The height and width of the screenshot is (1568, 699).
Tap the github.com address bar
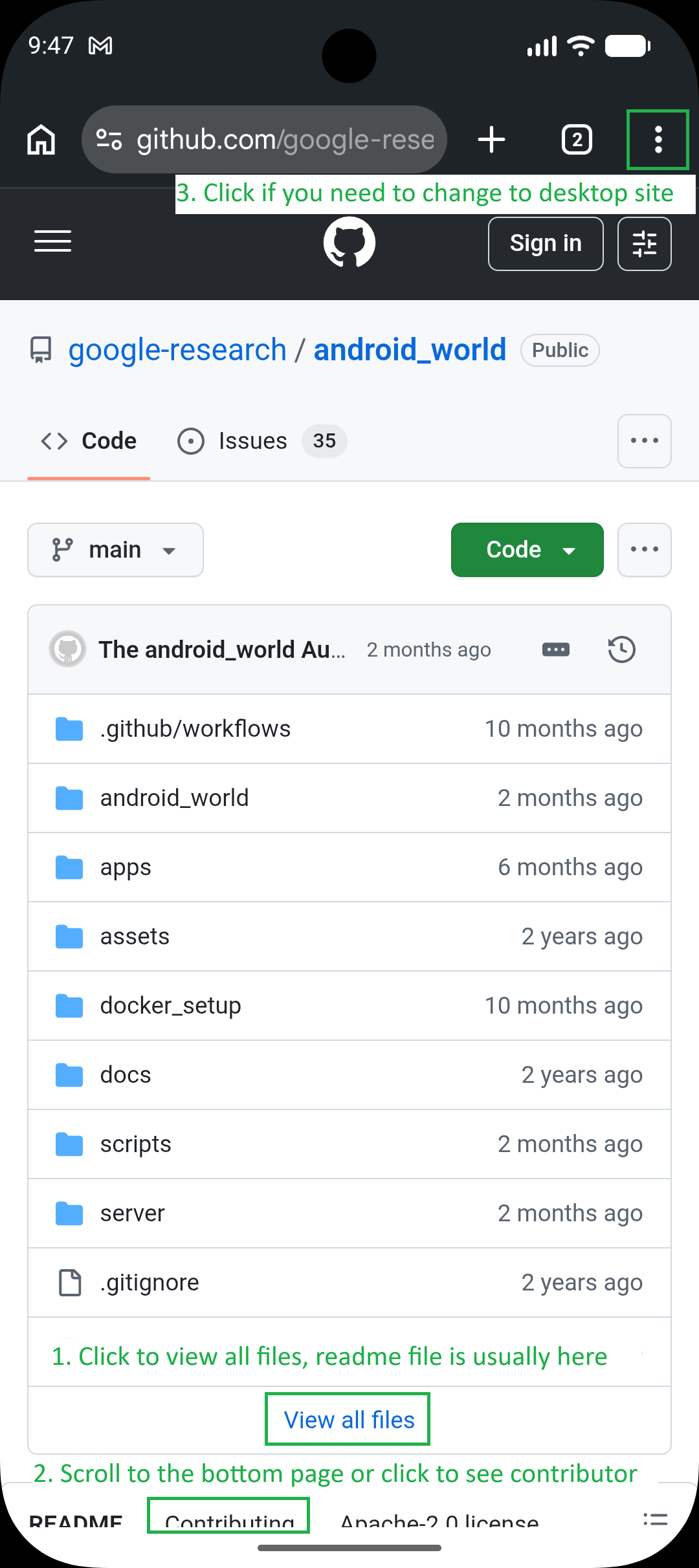[264, 140]
